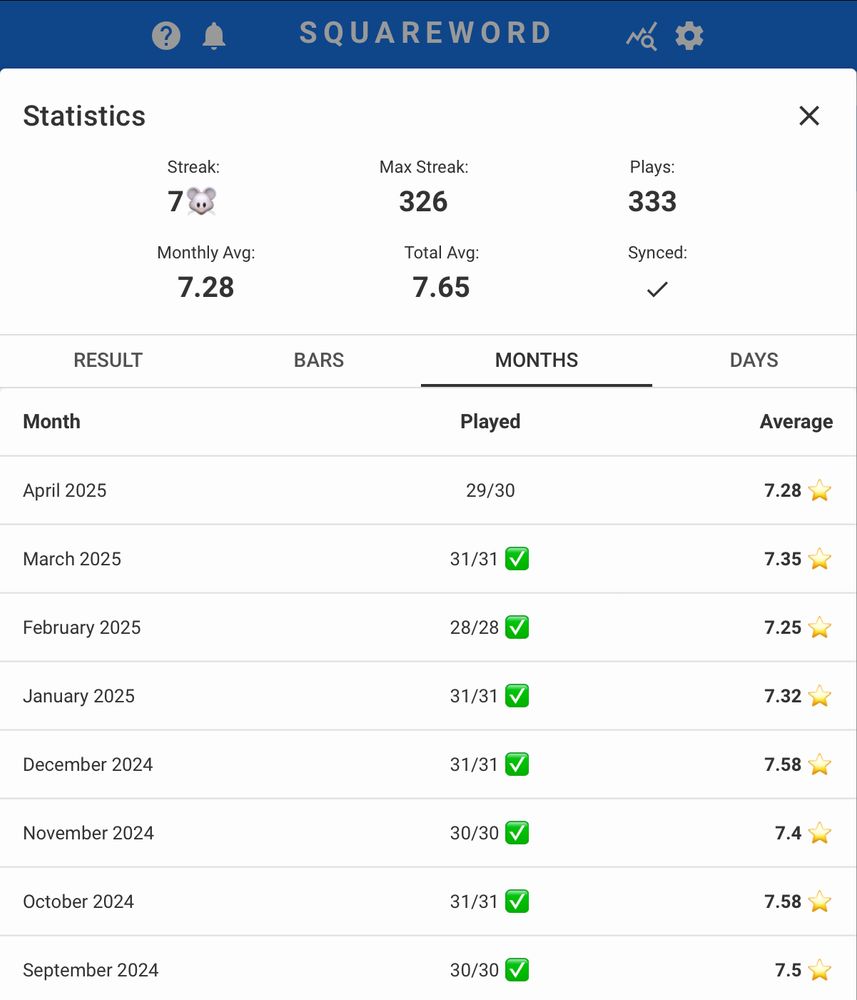
Task: Open the settings gear icon
Action: tap(689, 36)
